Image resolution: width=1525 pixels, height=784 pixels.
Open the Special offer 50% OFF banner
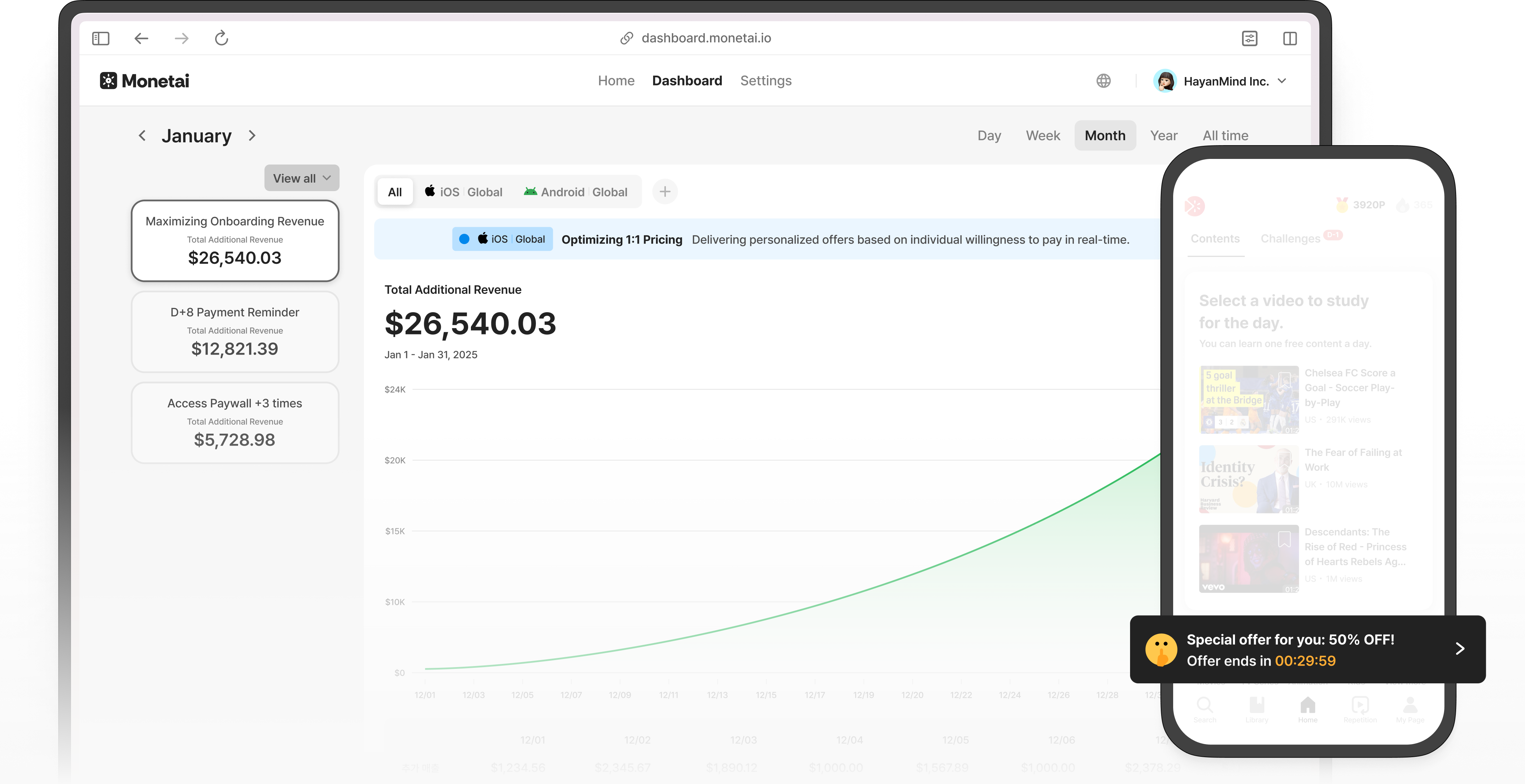click(1307, 650)
